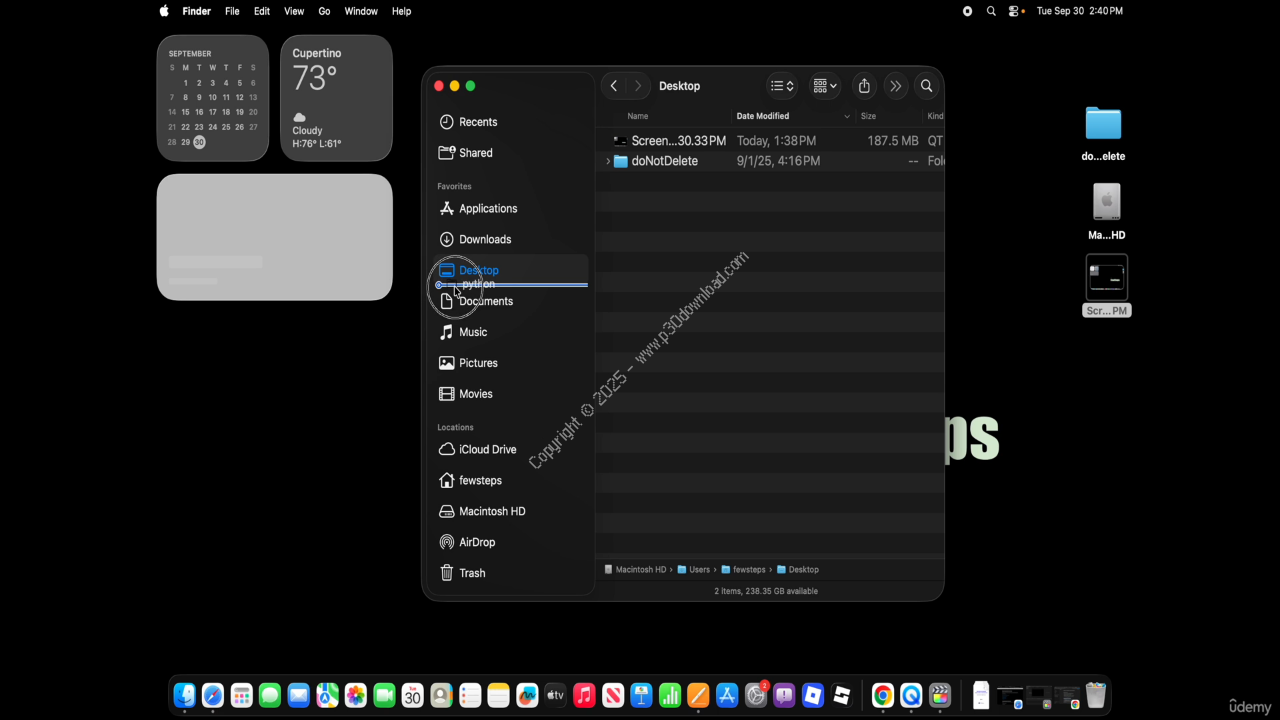1280x720 pixels.
Task: Open the group-by grid dropdown
Action: click(x=825, y=86)
